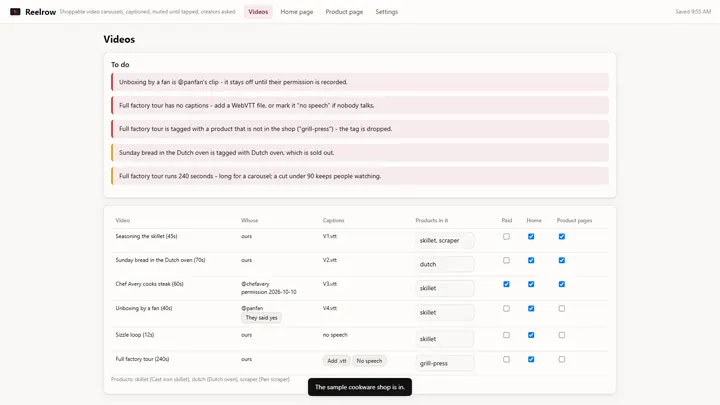720x405 pixels.
Task: Uncheck Home for Seasoning the skillet
Action: tap(531, 236)
